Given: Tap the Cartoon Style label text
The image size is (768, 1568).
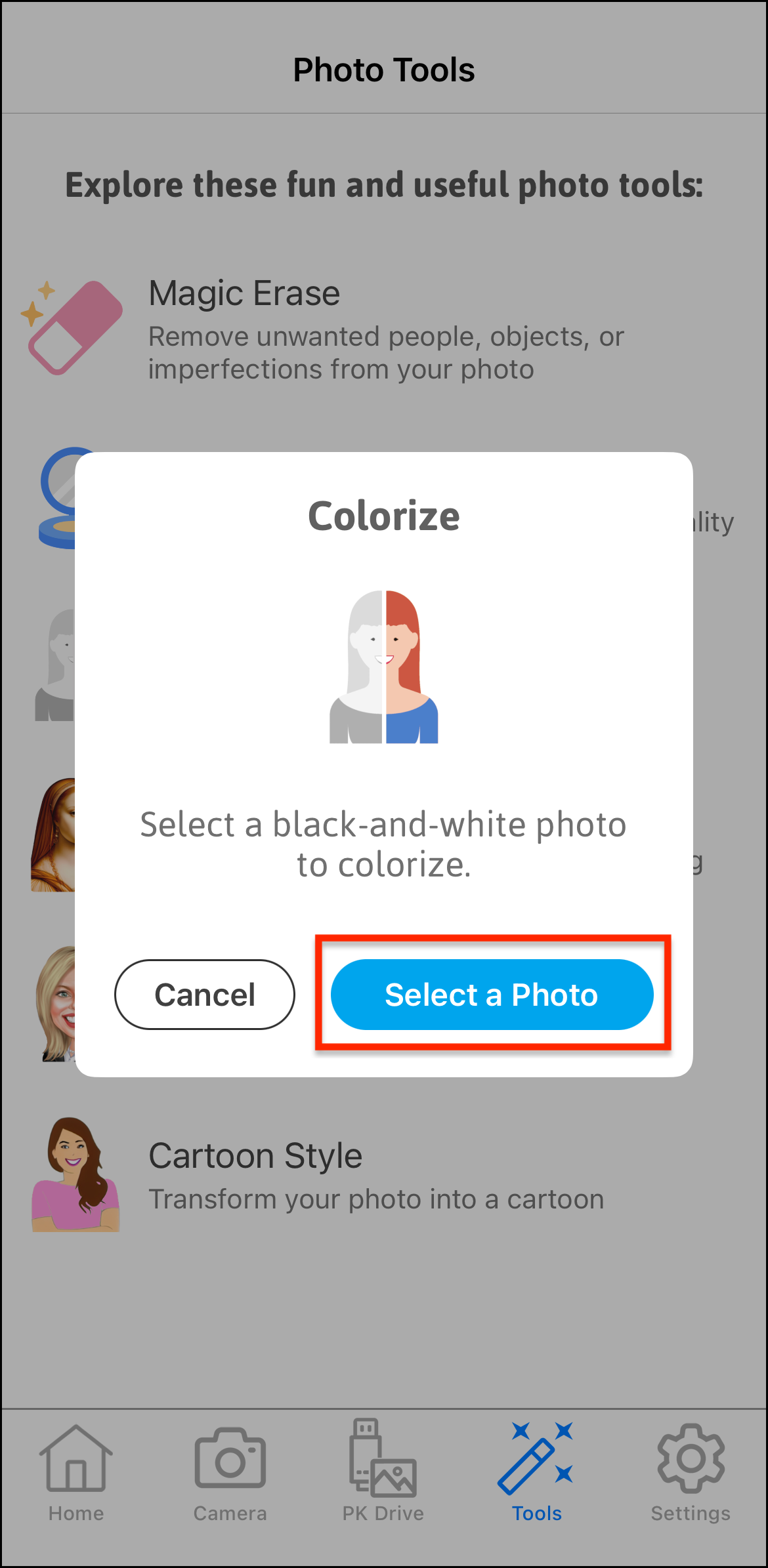Looking at the screenshot, I should [255, 1155].
